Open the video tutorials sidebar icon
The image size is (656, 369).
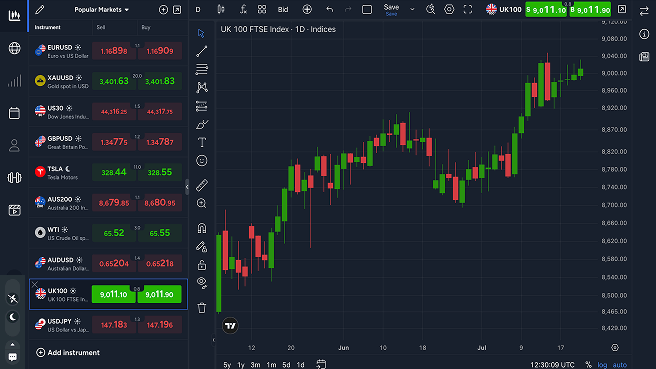[14, 210]
